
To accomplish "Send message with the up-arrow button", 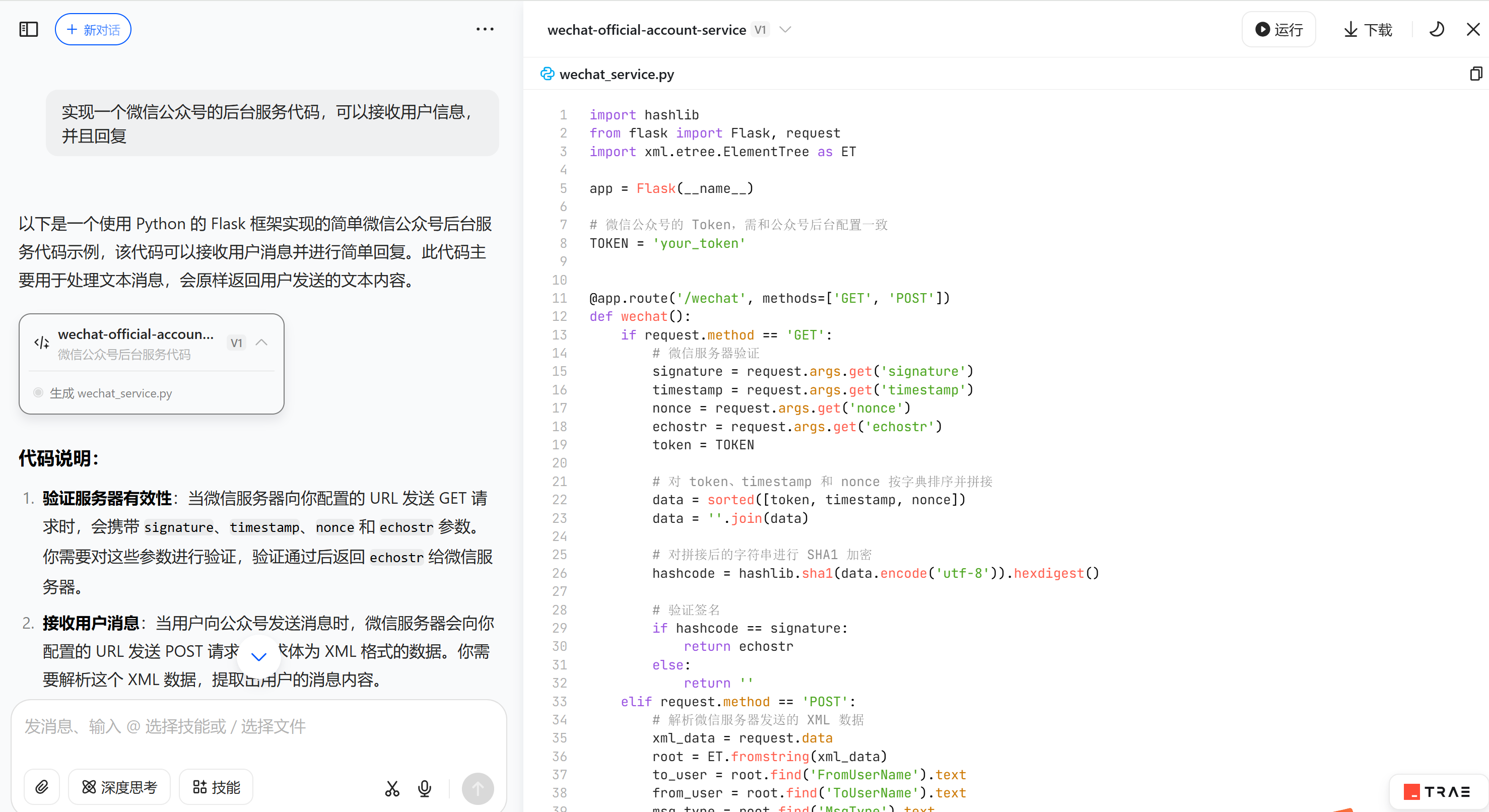I will pos(478,788).
